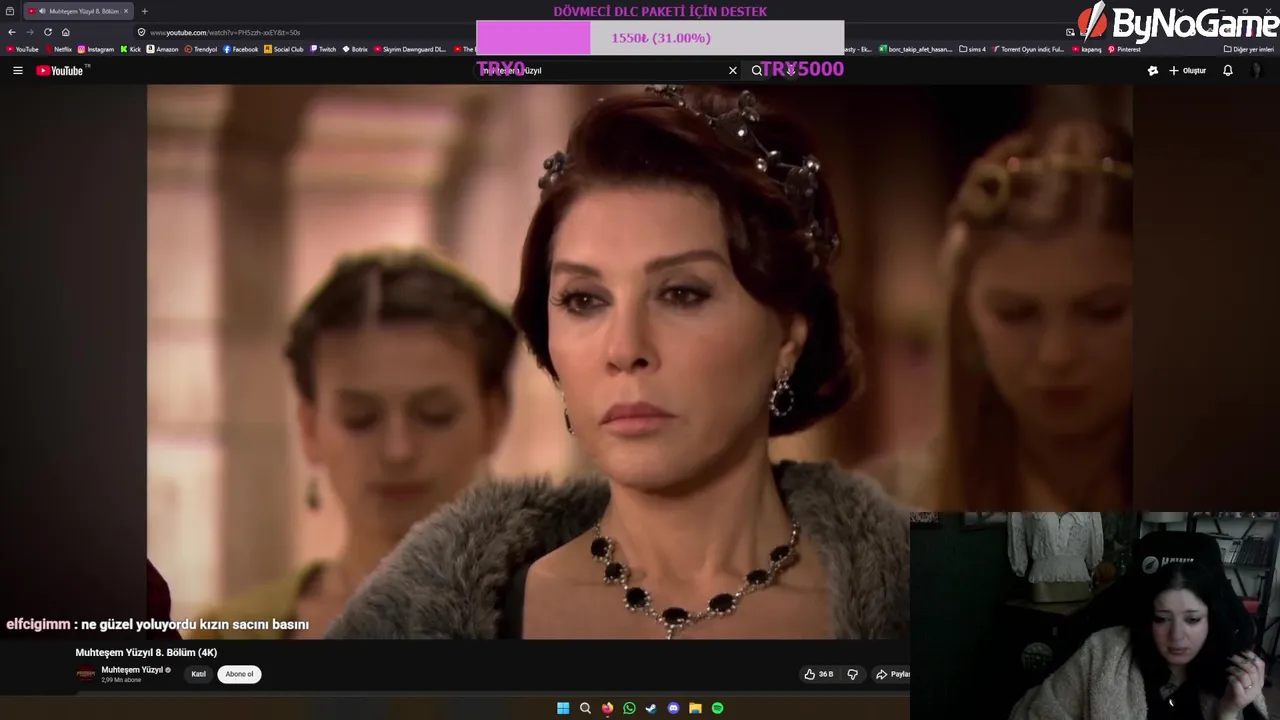The image size is (1280, 720).
Task: Expand the Diğer yer imleri folder
Action: tap(1249, 49)
